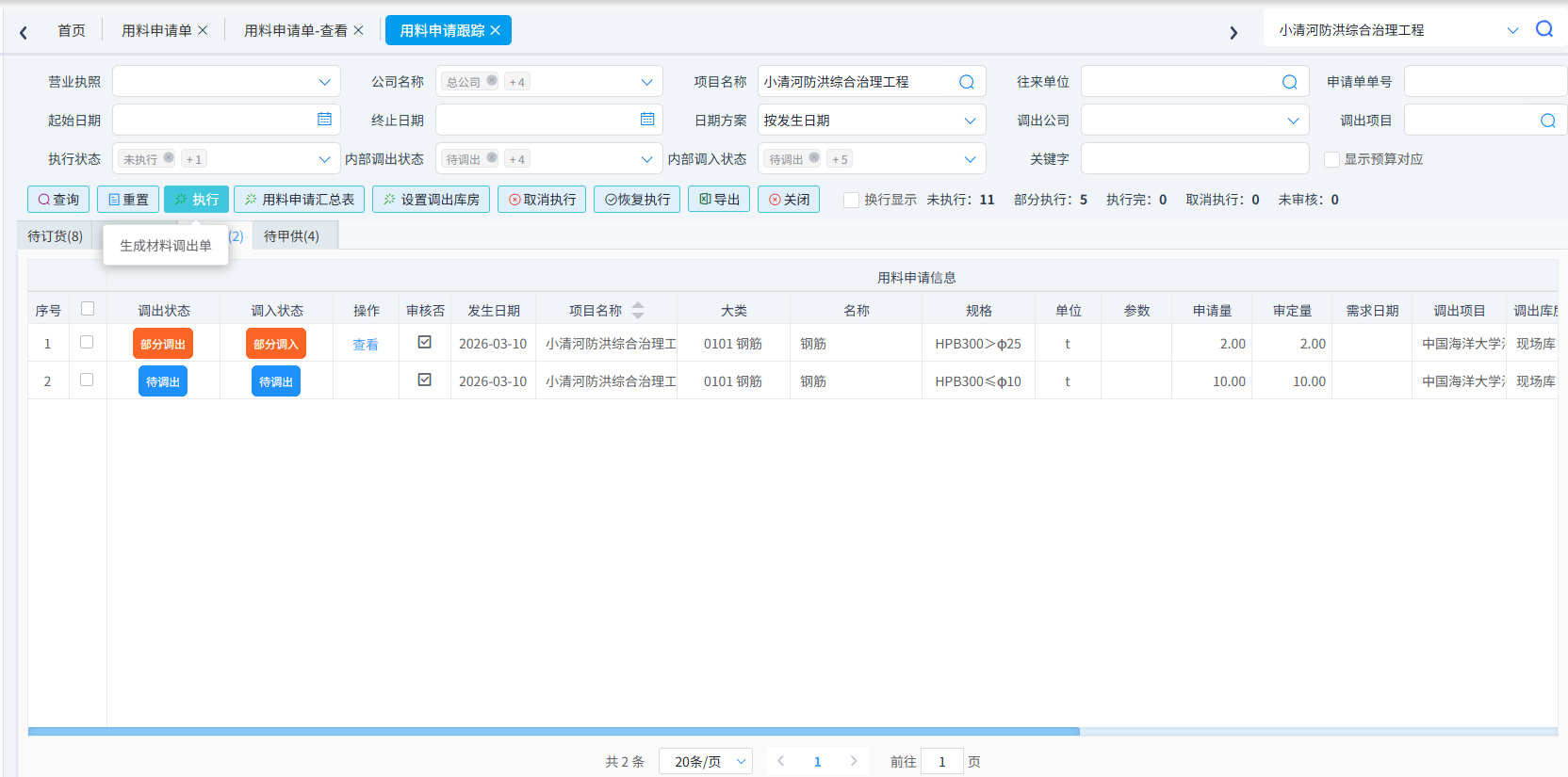Image resolution: width=1568 pixels, height=777 pixels.
Task: Click the 重置 button
Action: coord(128,200)
